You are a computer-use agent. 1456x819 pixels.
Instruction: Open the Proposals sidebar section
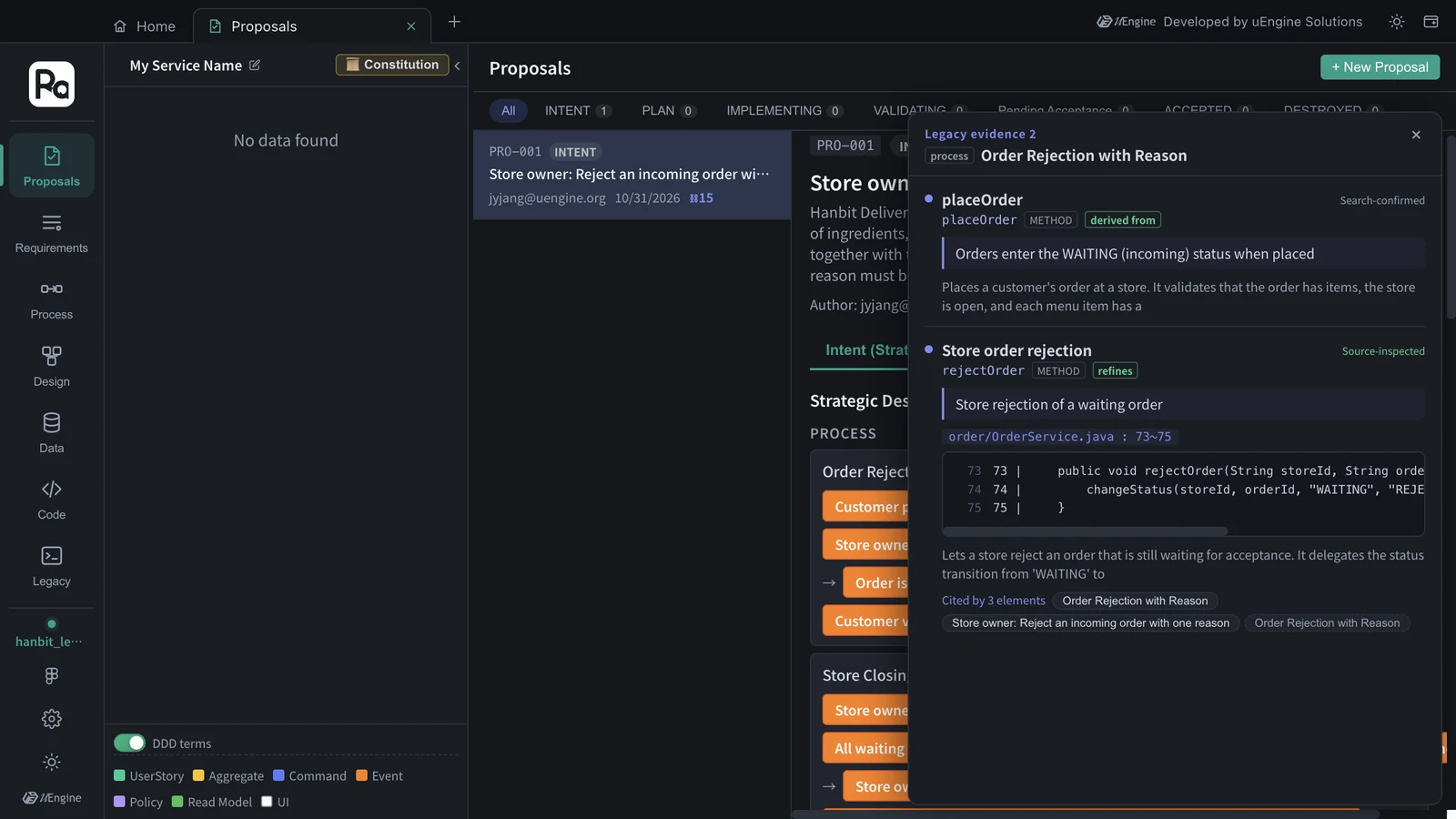(x=52, y=166)
